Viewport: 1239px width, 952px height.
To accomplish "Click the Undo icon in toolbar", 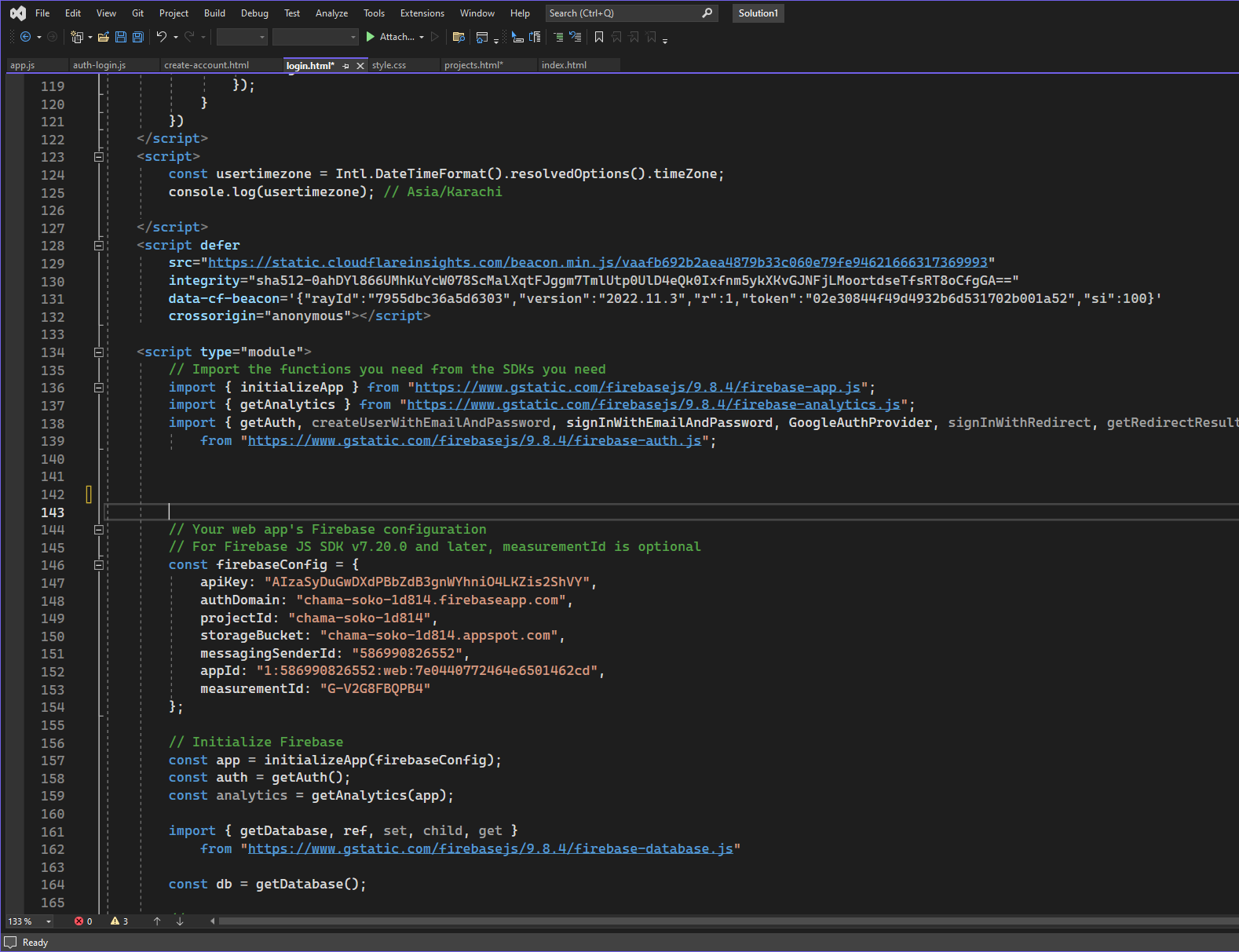I will (162, 37).
